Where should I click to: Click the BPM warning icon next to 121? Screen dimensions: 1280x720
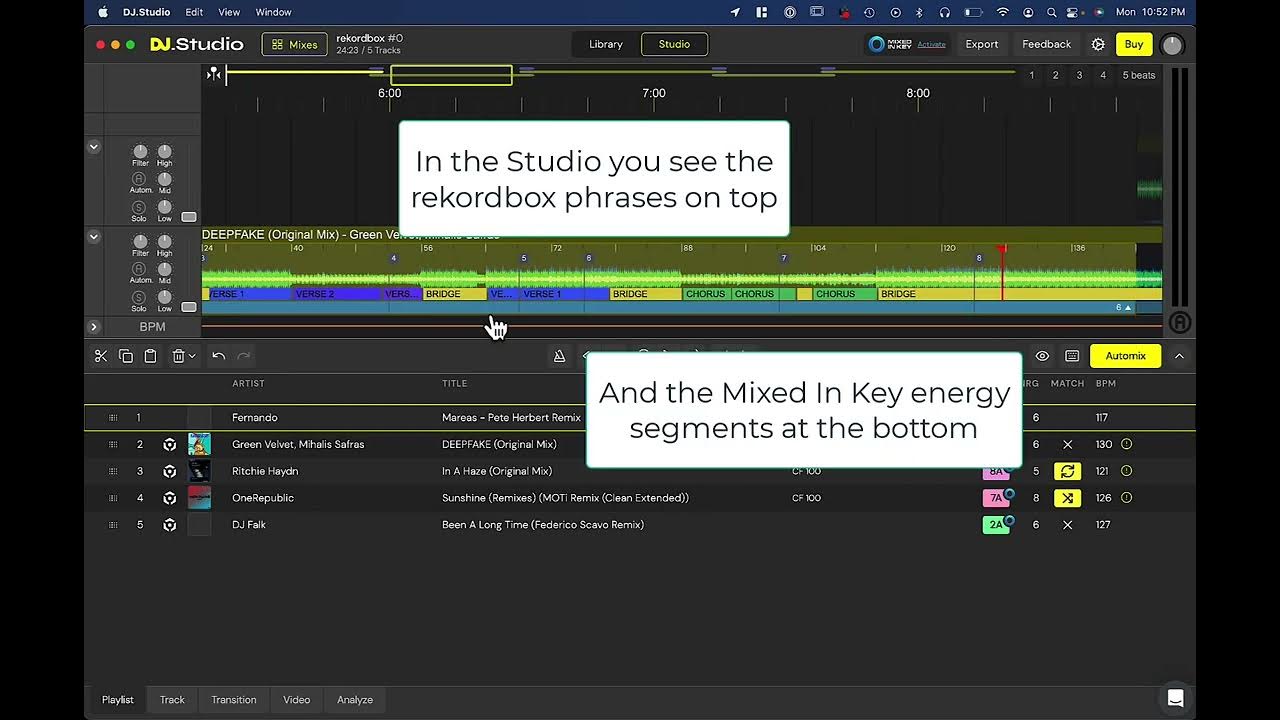(1126, 471)
